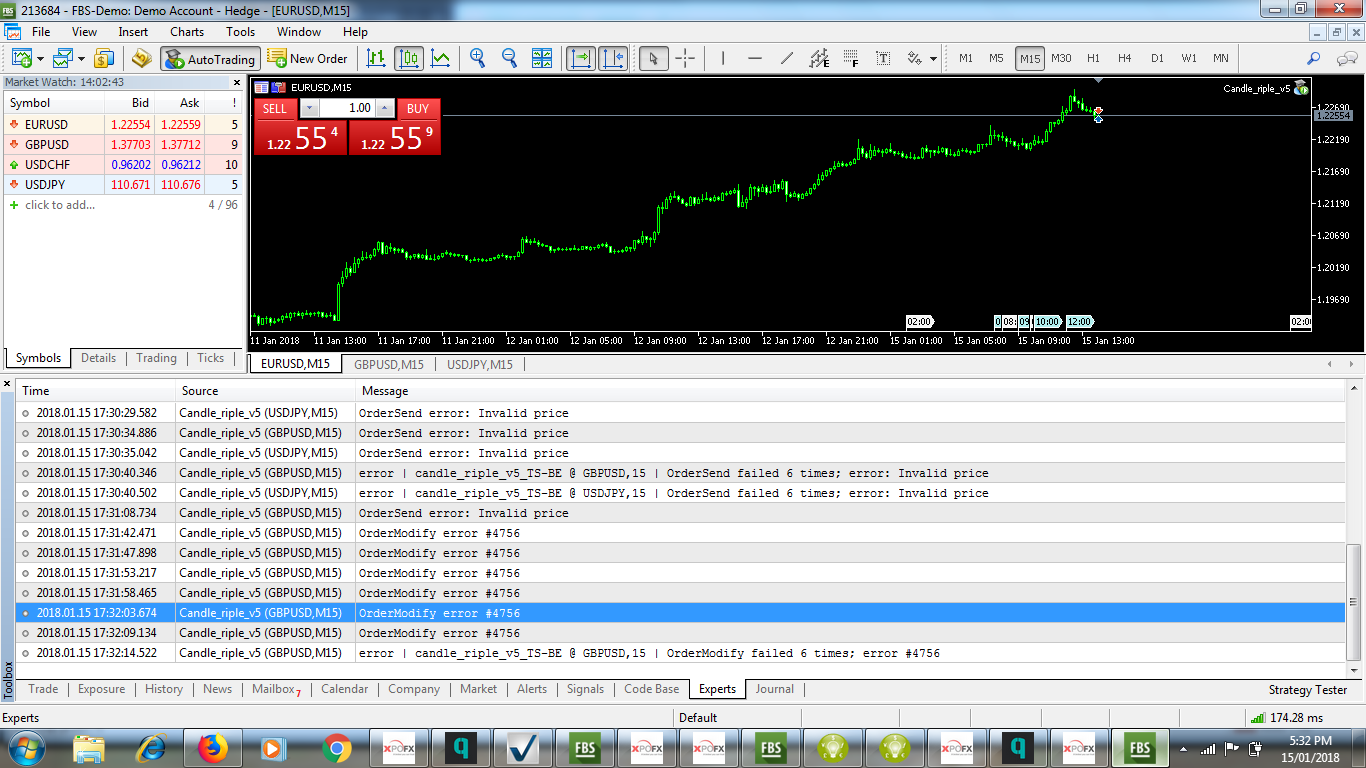Screen dimensions: 1366x768
Task: Zoom in on the chart
Action: tap(478, 58)
